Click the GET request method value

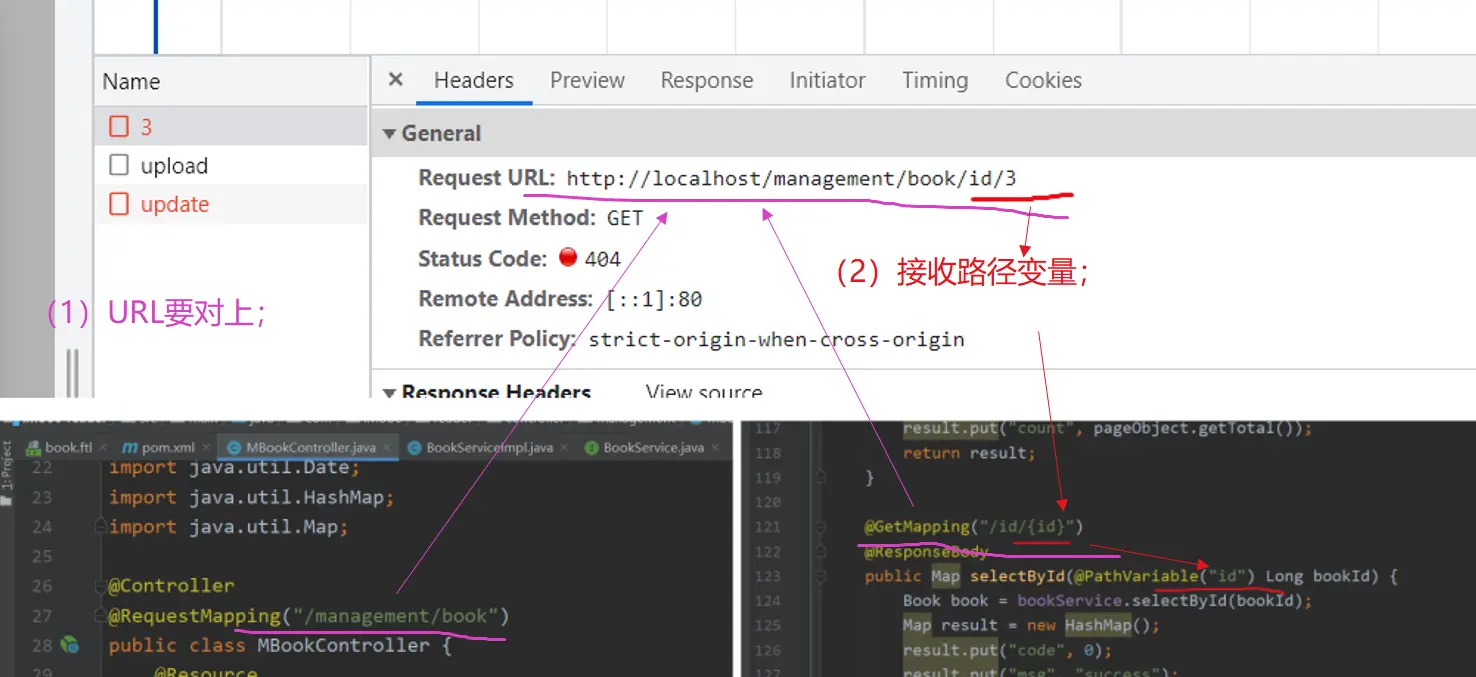[625, 218]
